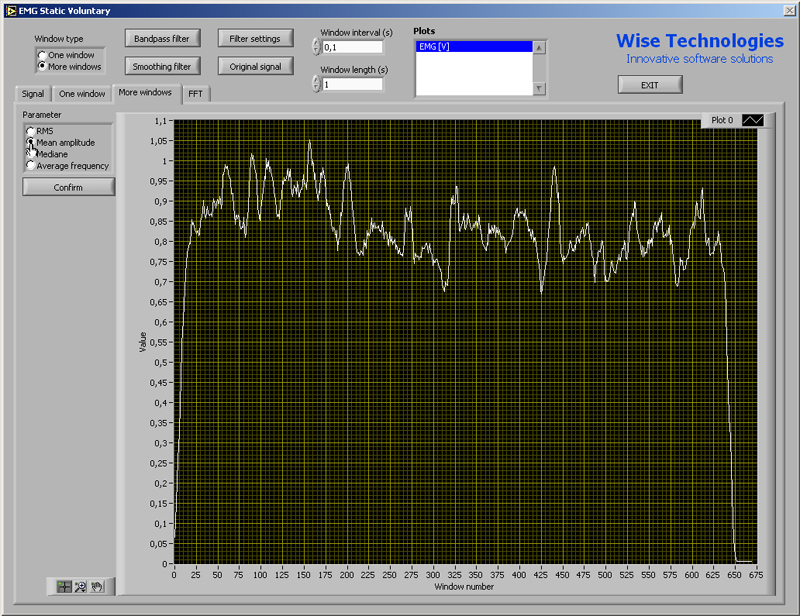
Task: Choose Mean amplitude parameter
Action: tap(31, 142)
